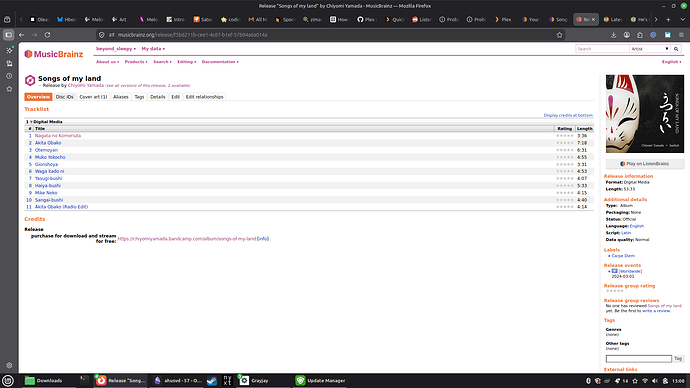Click write a review link

(x=656, y=311)
